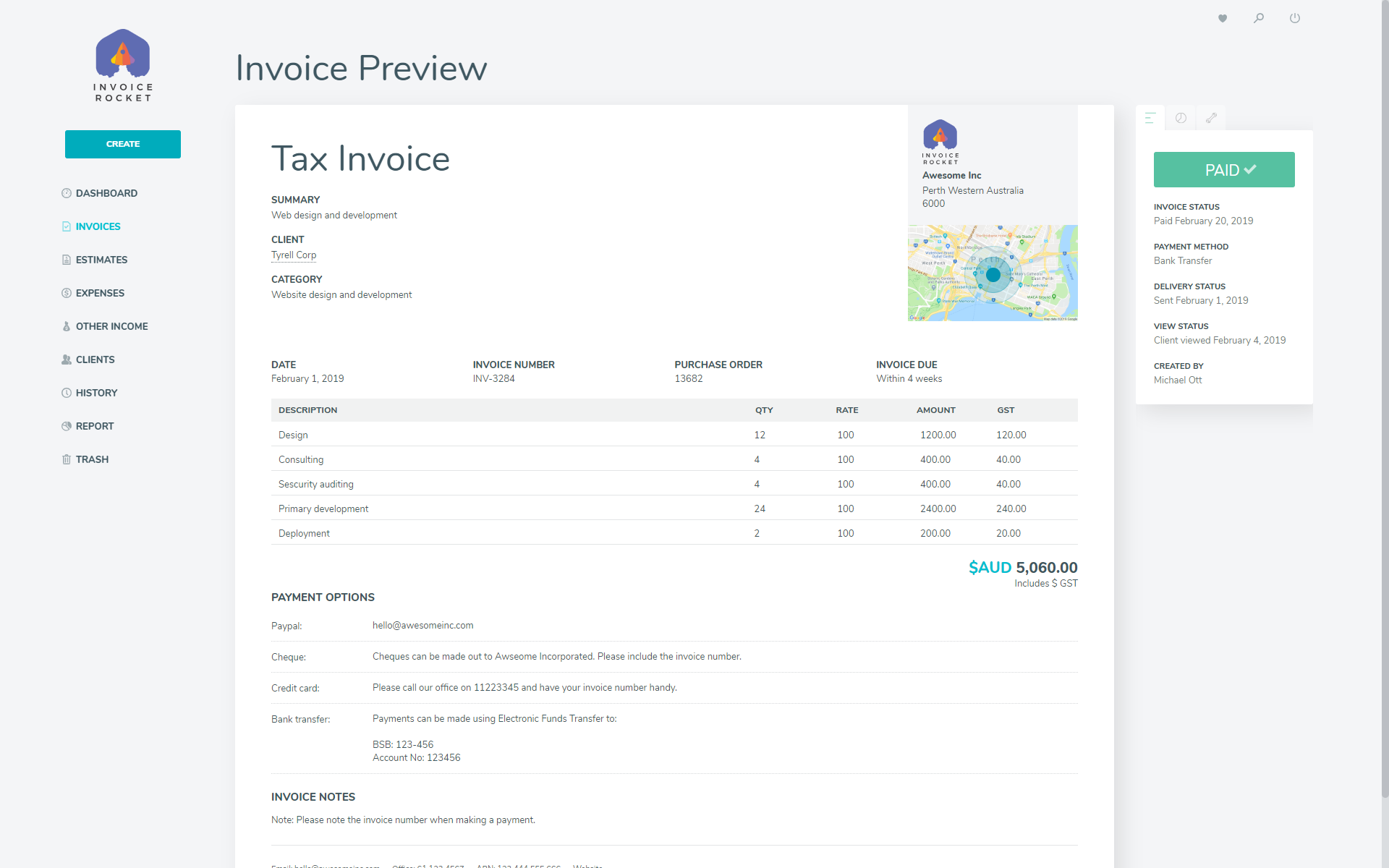This screenshot has width=1389, height=868.
Task: Open the Clients page
Action: click(x=95, y=359)
